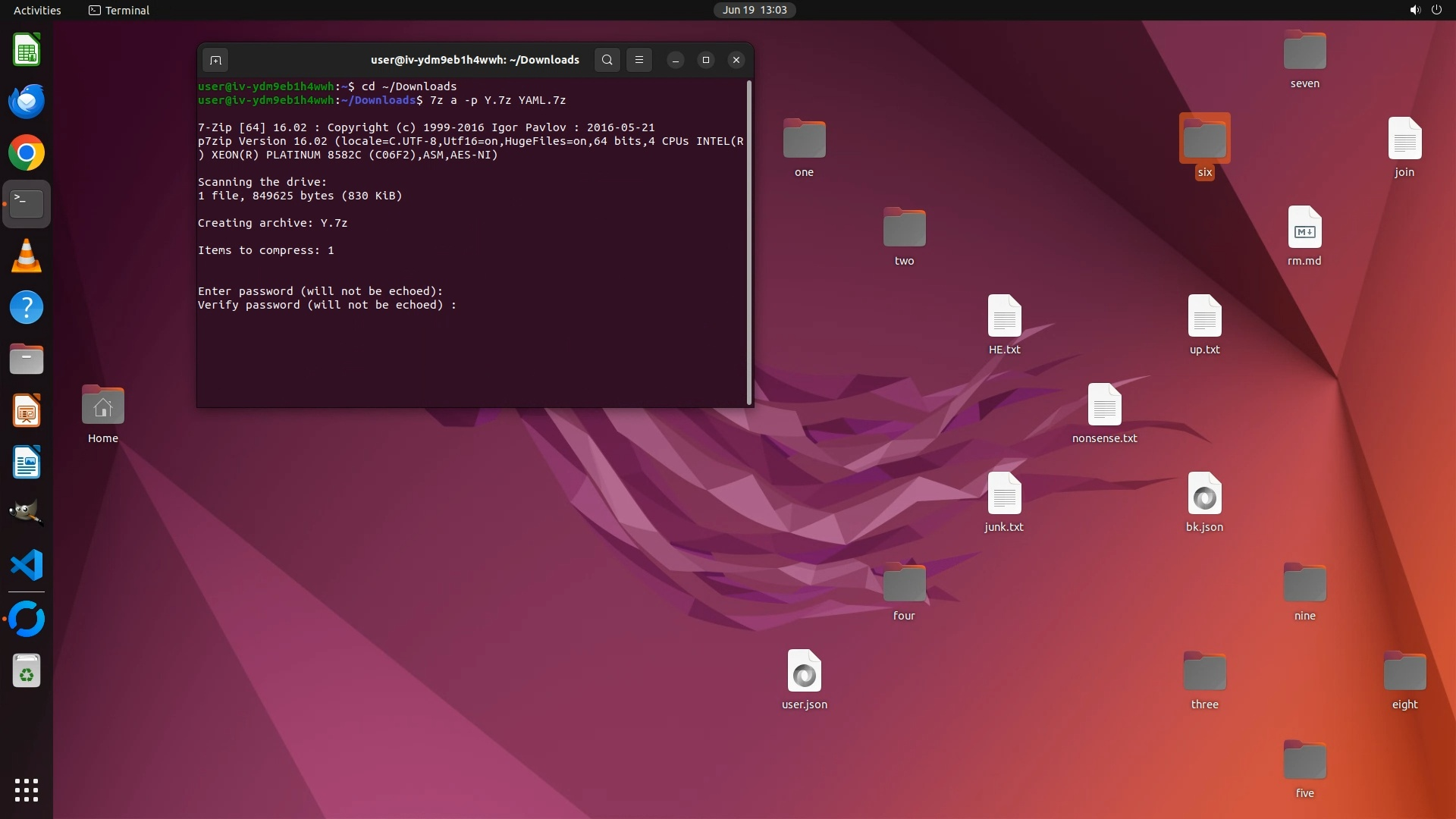Viewport: 1456px width, 819px height.
Task: Open LibreOffice Calc from the dock
Action: [27, 51]
